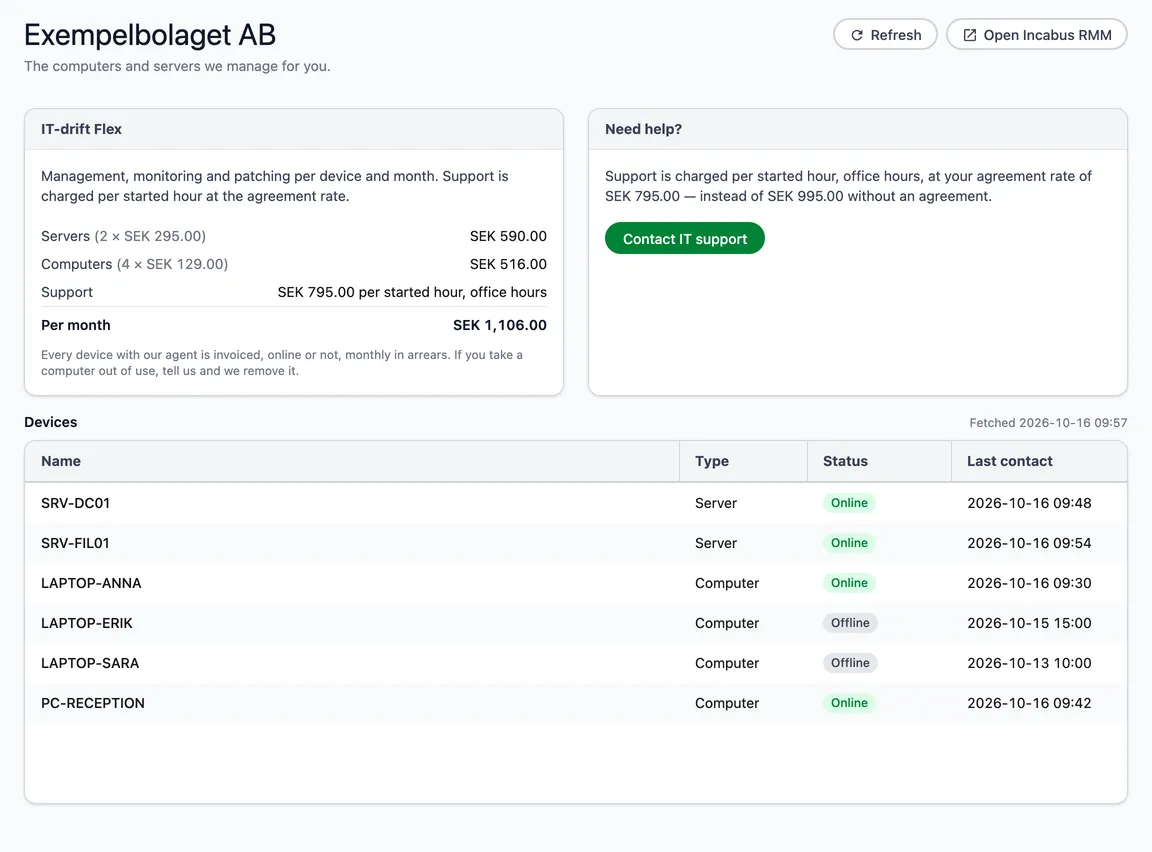Select the LAPTOP-ANNA device name
The width and height of the screenshot is (1152, 852).
91,583
